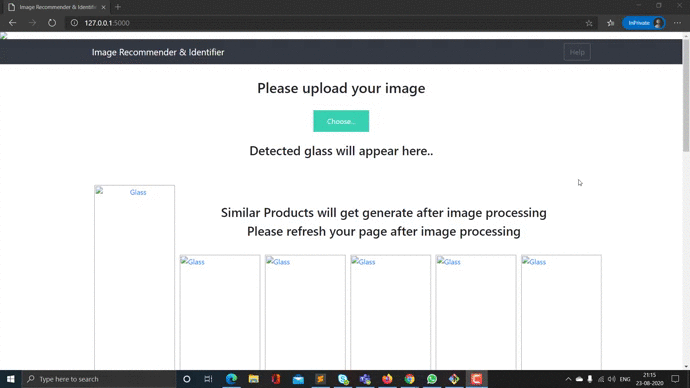This screenshot has width=690, height=388.
Task: Open the Office app in the taskbar
Action: (276, 379)
